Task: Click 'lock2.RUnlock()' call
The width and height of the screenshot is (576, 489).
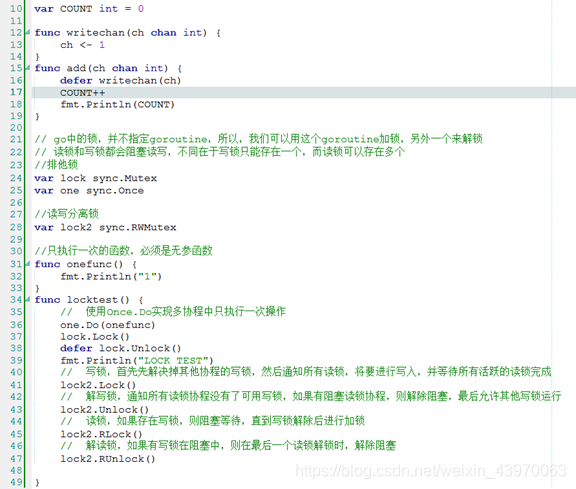Action: coord(108,459)
